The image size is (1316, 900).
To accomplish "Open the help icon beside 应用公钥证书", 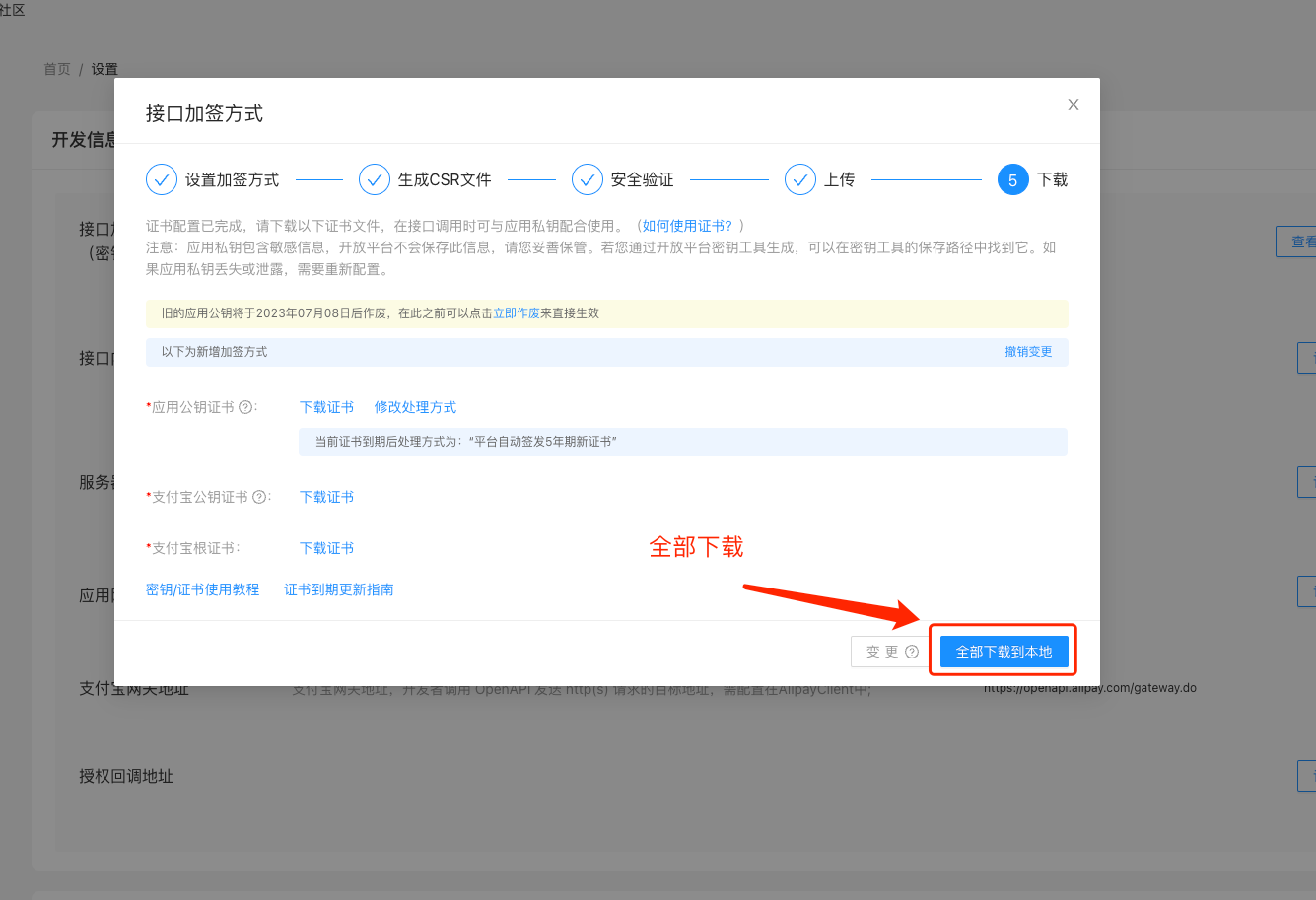I will click(x=245, y=407).
